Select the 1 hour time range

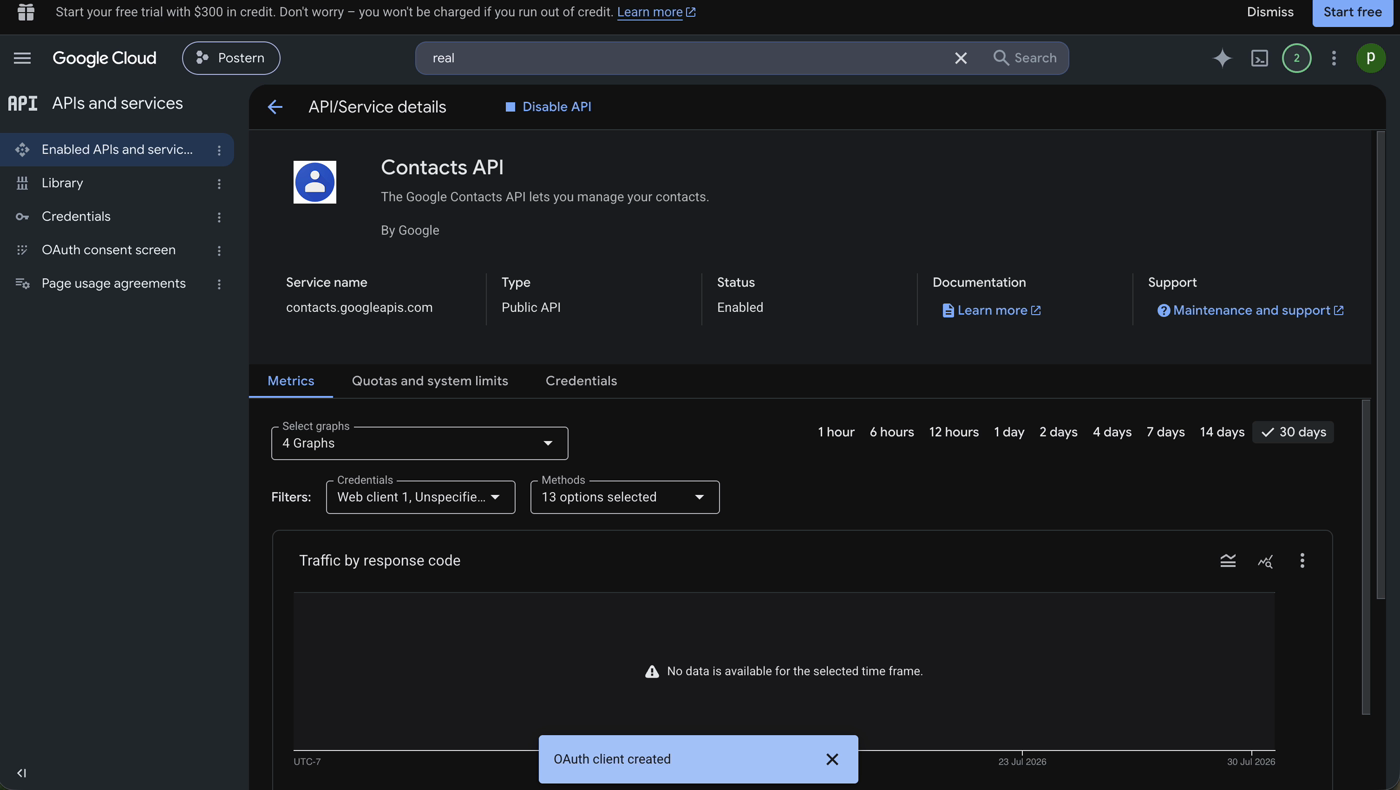point(836,432)
